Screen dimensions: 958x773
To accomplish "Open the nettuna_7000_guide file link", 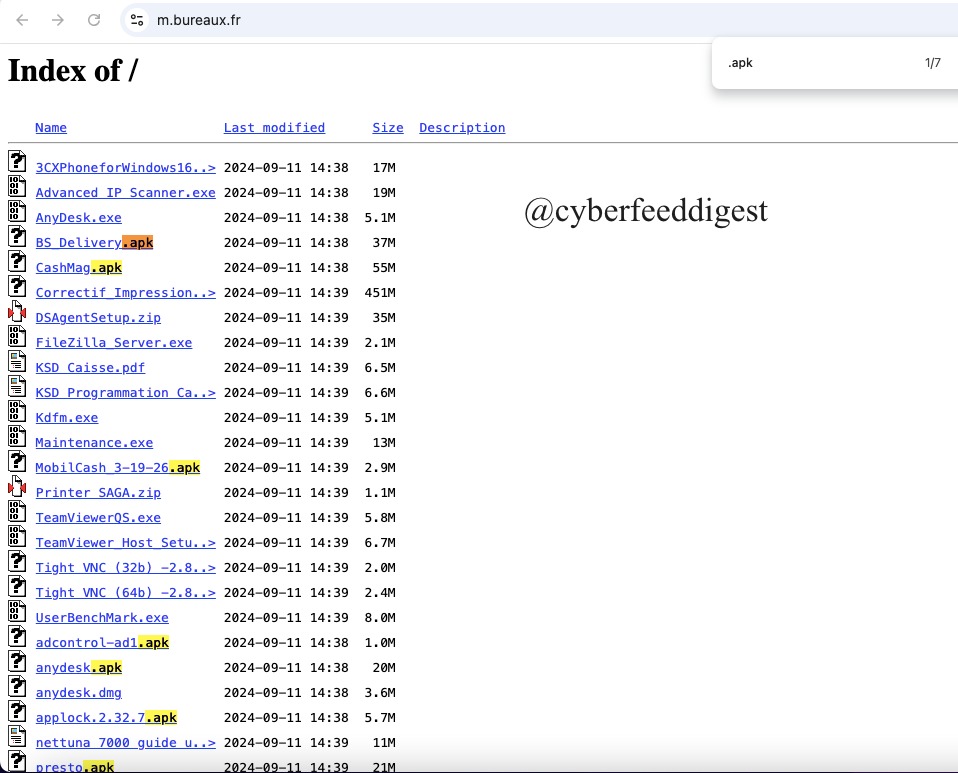I will coord(125,743).
